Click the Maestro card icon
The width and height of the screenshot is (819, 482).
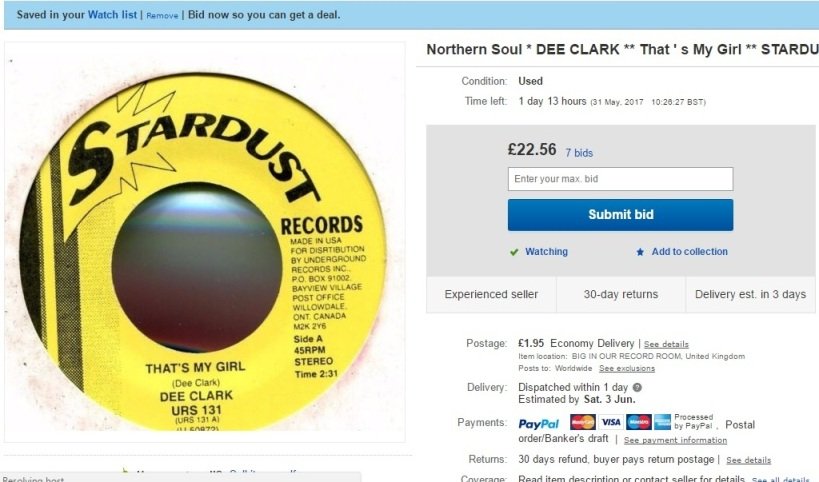[x=638, y=422]
